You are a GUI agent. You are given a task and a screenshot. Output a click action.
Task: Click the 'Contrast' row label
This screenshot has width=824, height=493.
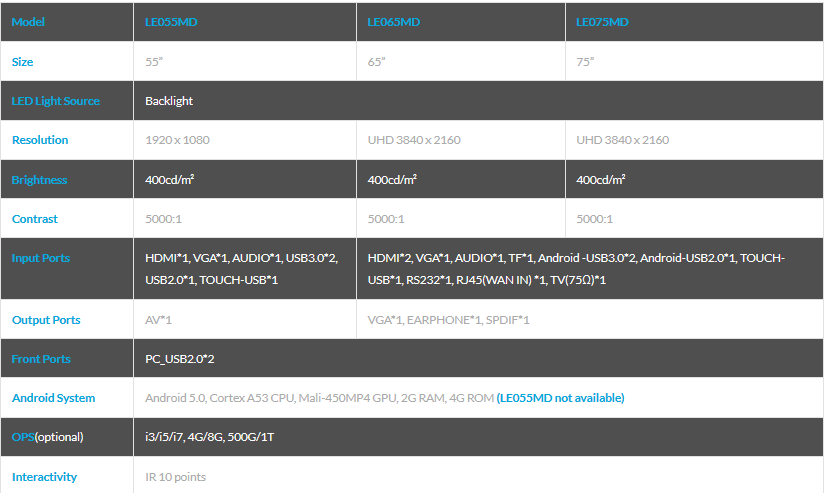click(35, 219)
